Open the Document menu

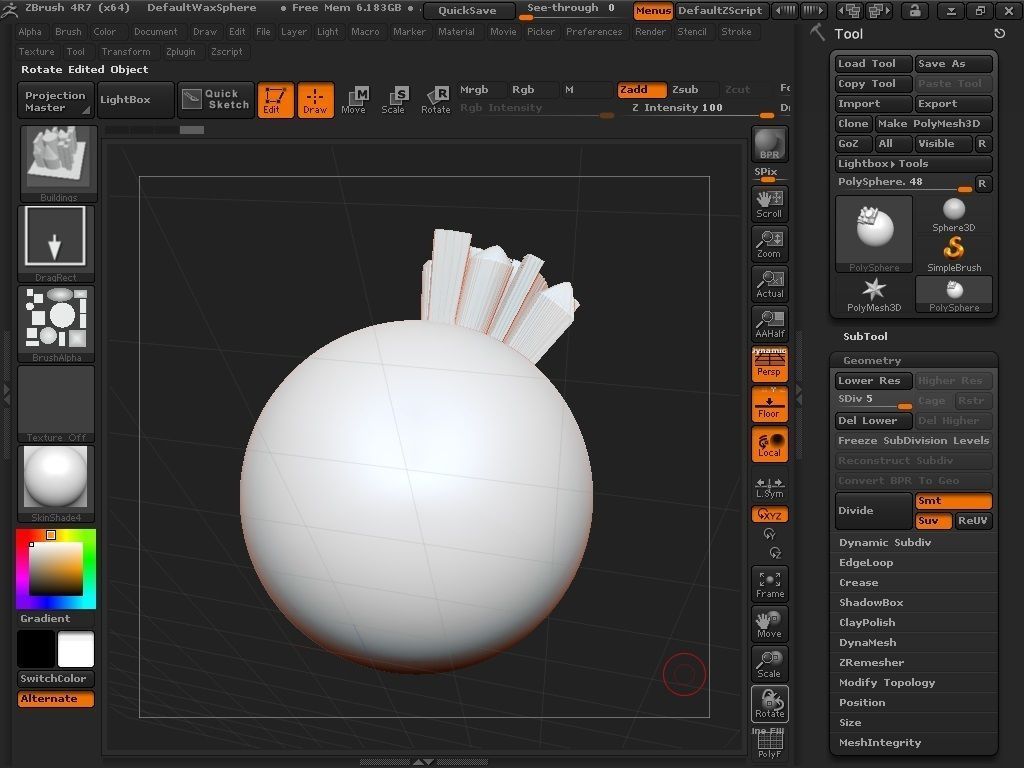(x=155, y=31)
